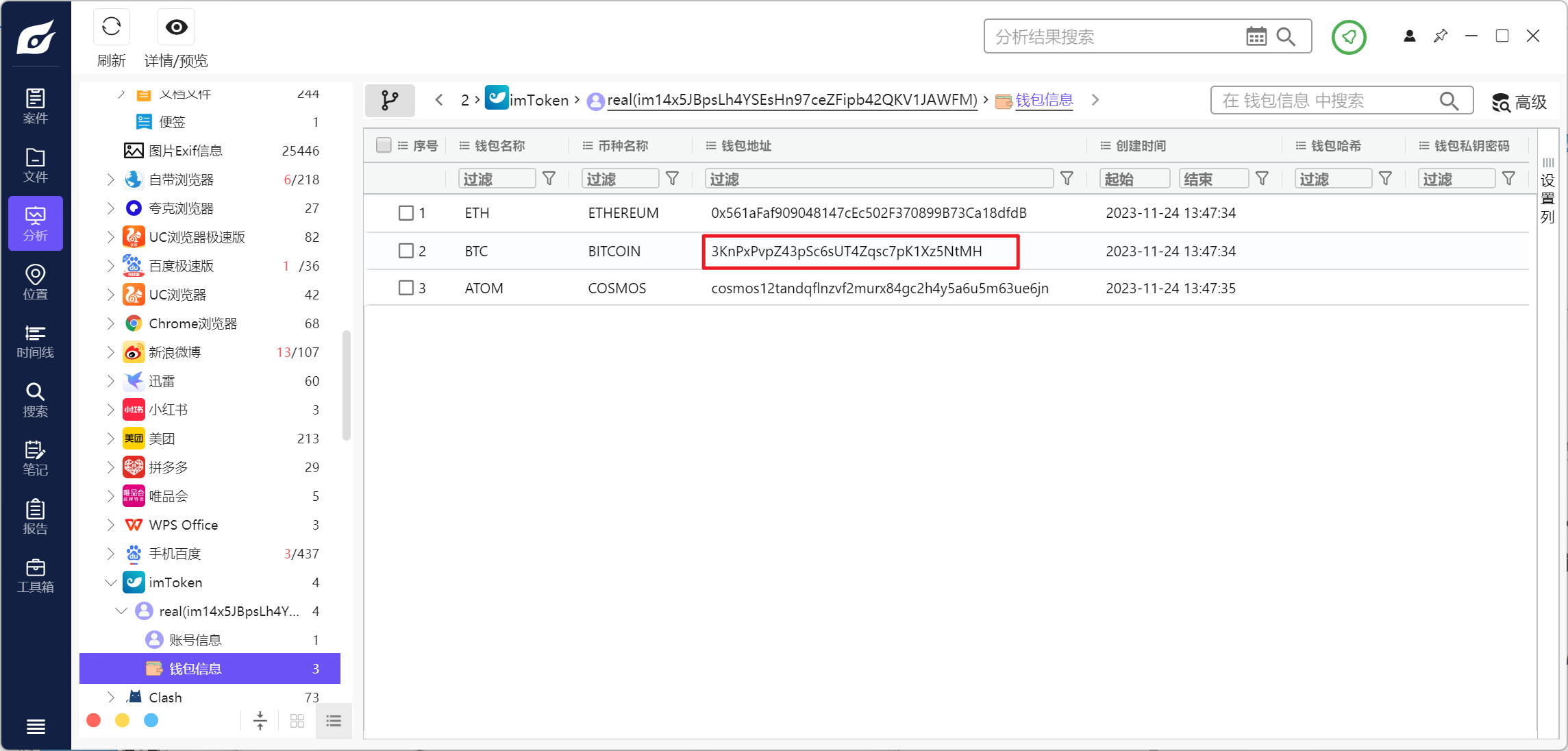Open the 工具箱 (Toolbox) sidebar section
Viewport: 1568px width, 751px height.
pos(36,575)
